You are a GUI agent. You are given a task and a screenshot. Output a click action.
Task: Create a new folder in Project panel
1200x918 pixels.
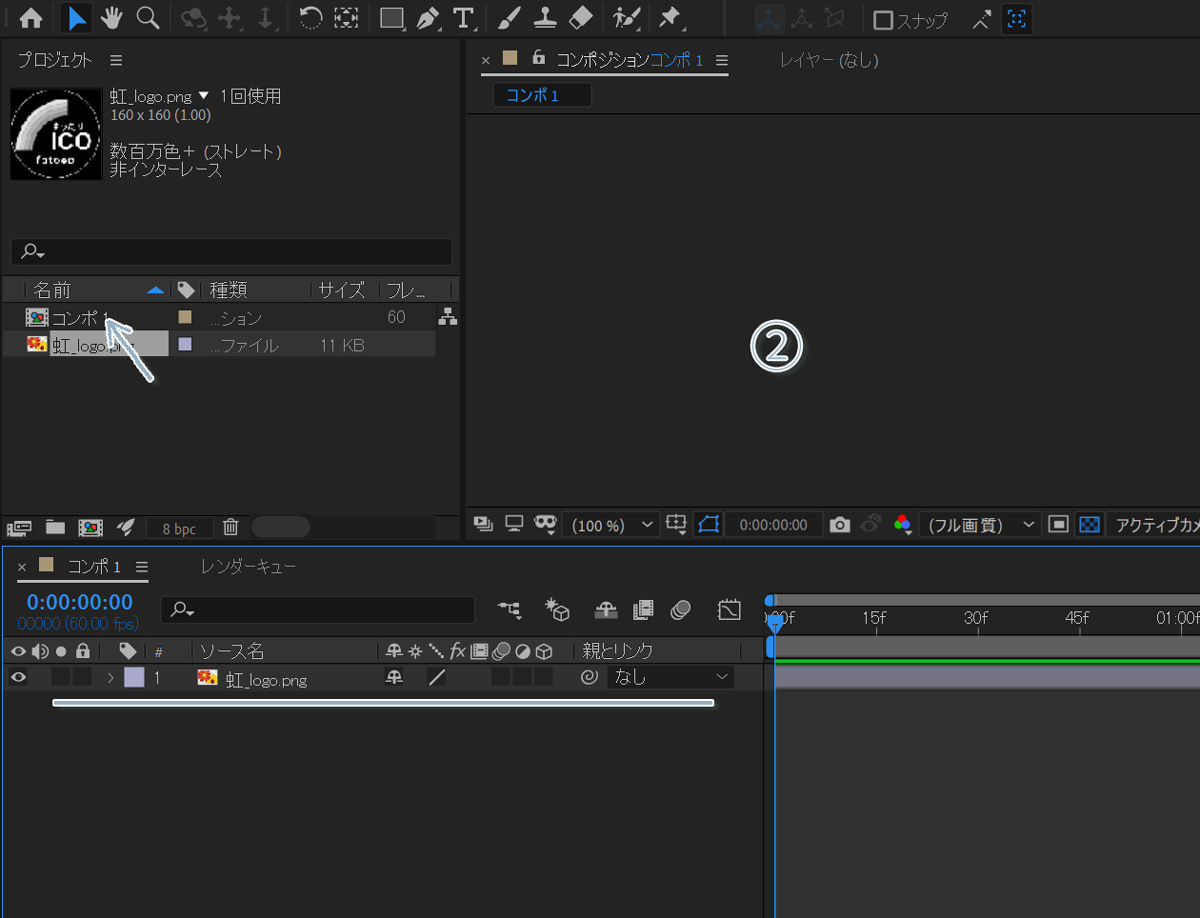tap(54, 527)
